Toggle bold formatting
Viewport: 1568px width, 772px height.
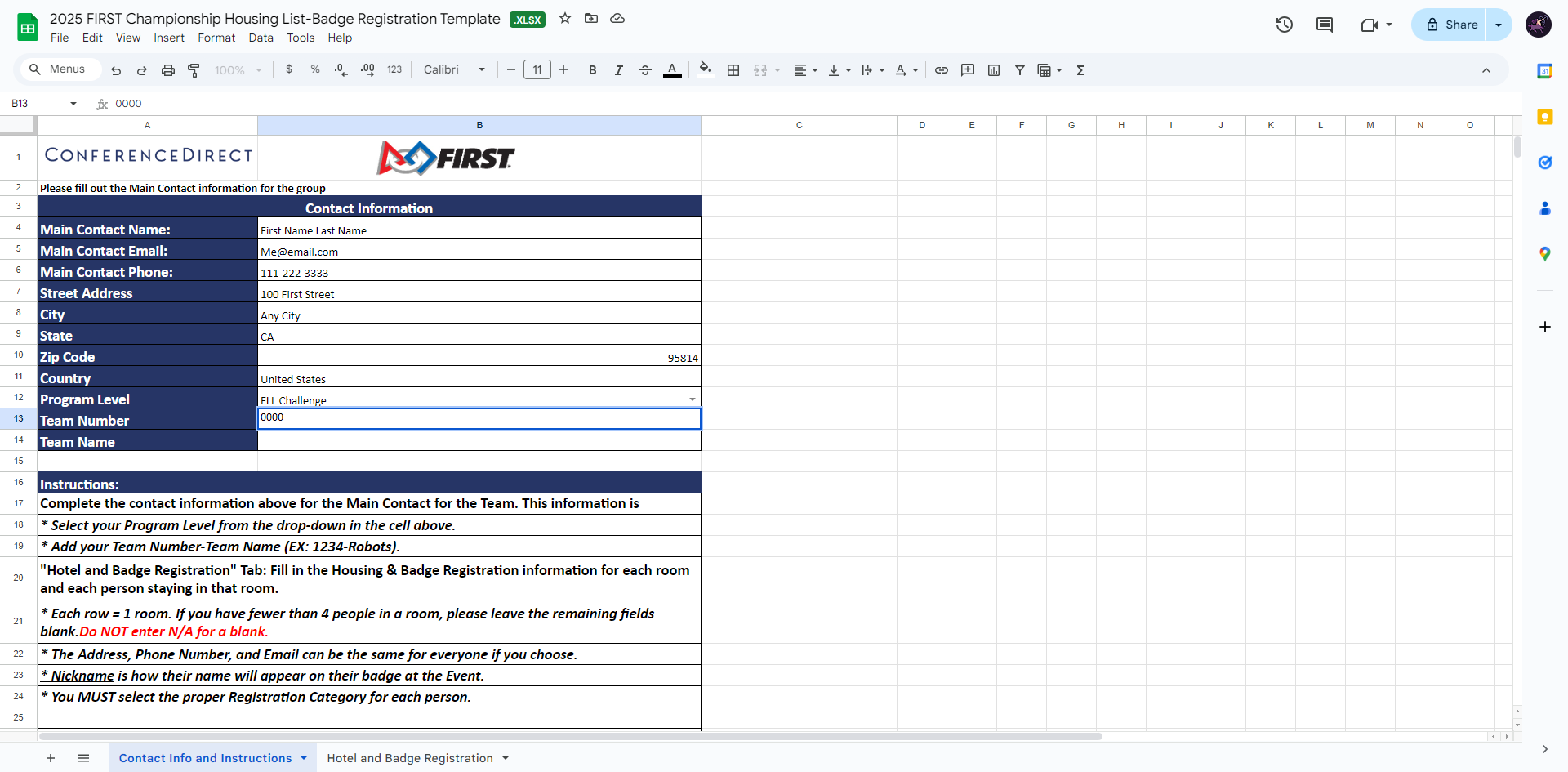[593, 70]
